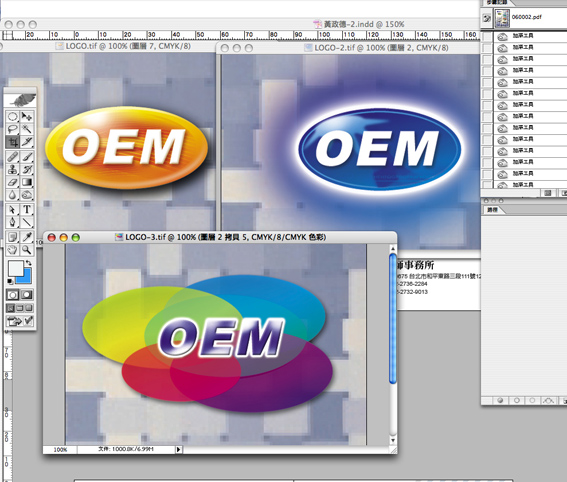This screenshot has height=482, width=567.
Task: Select the Type tool
Action: click(27, 210)
